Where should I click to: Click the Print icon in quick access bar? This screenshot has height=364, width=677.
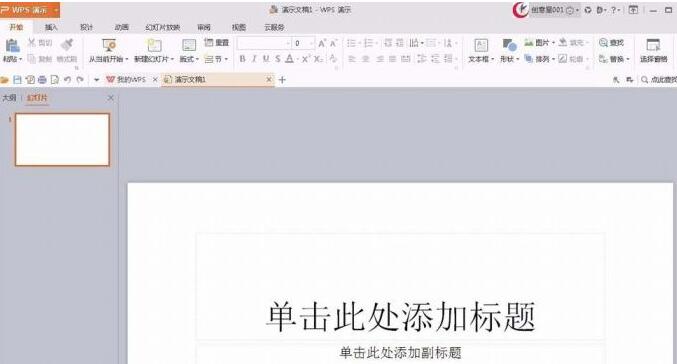(x=42, y=79)
